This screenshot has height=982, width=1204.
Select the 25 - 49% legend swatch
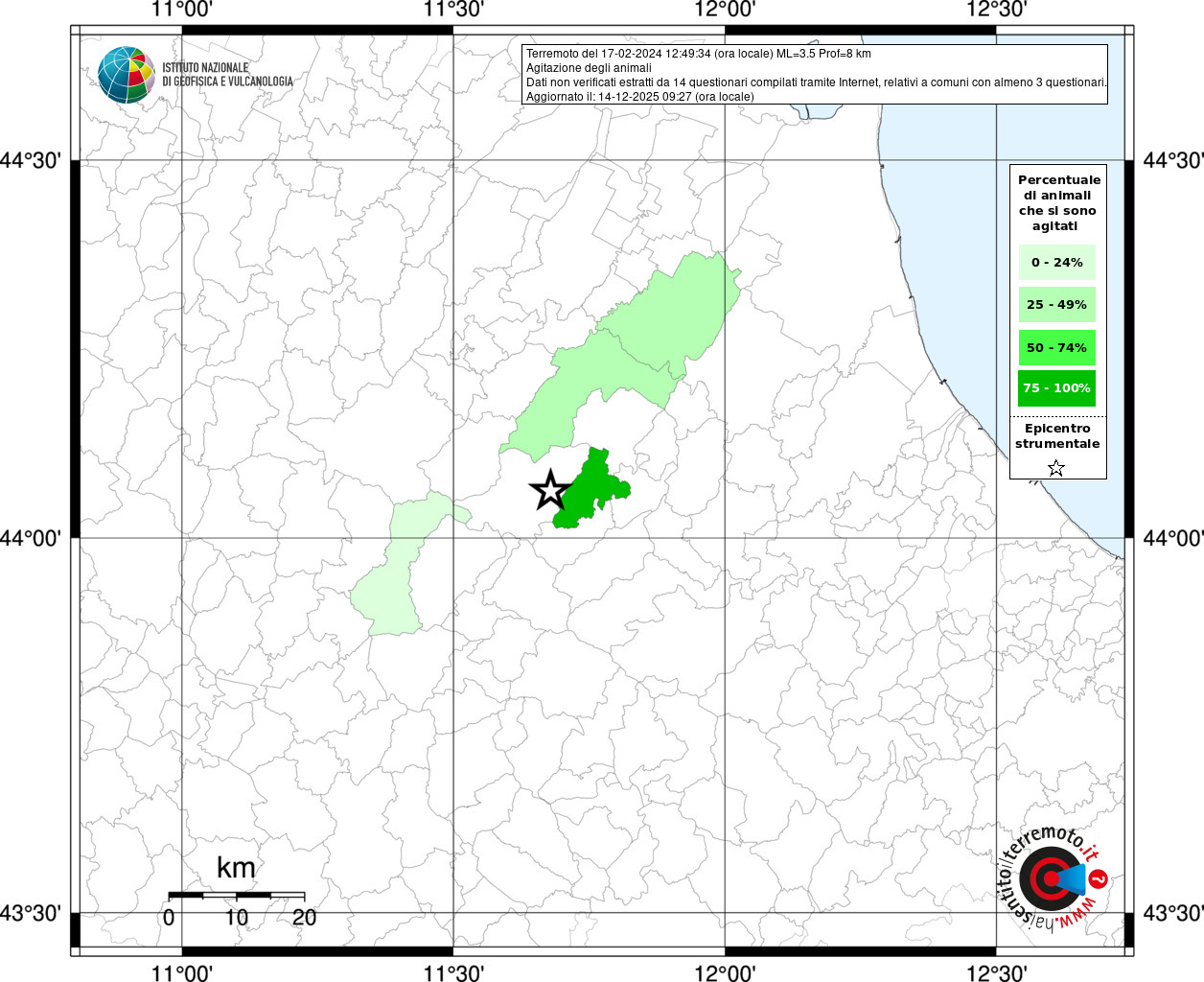click(1056, 305)
